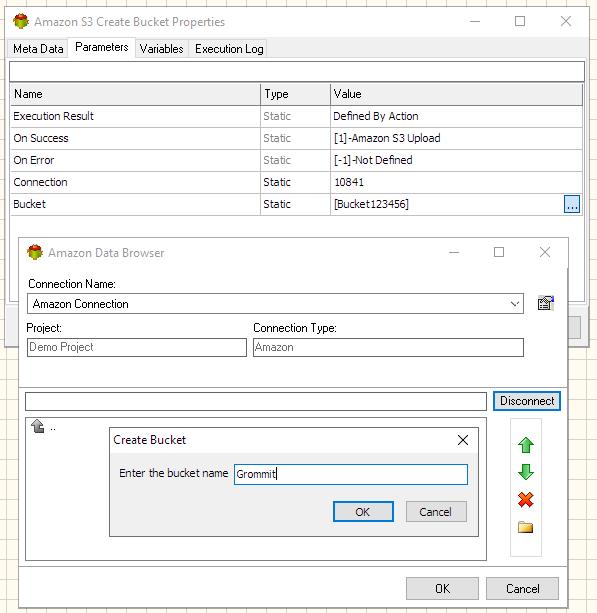
Task: Click Cancel in the Create Bucket dialog
Action: pos(436,512)
